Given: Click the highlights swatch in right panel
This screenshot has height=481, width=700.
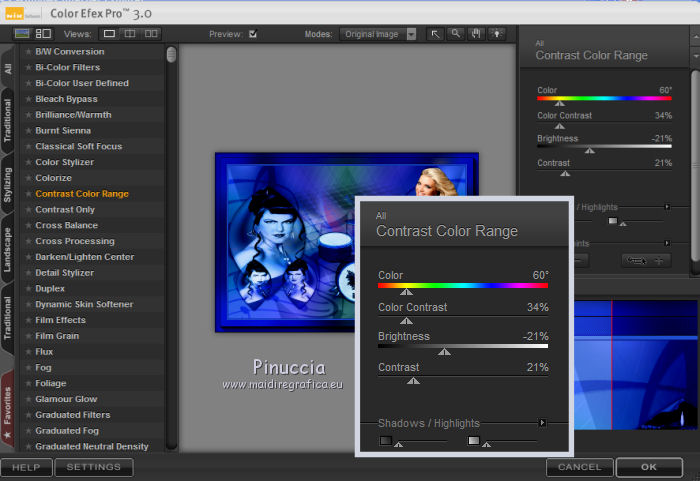Looking at the screenshot, I should coord(612,221).
